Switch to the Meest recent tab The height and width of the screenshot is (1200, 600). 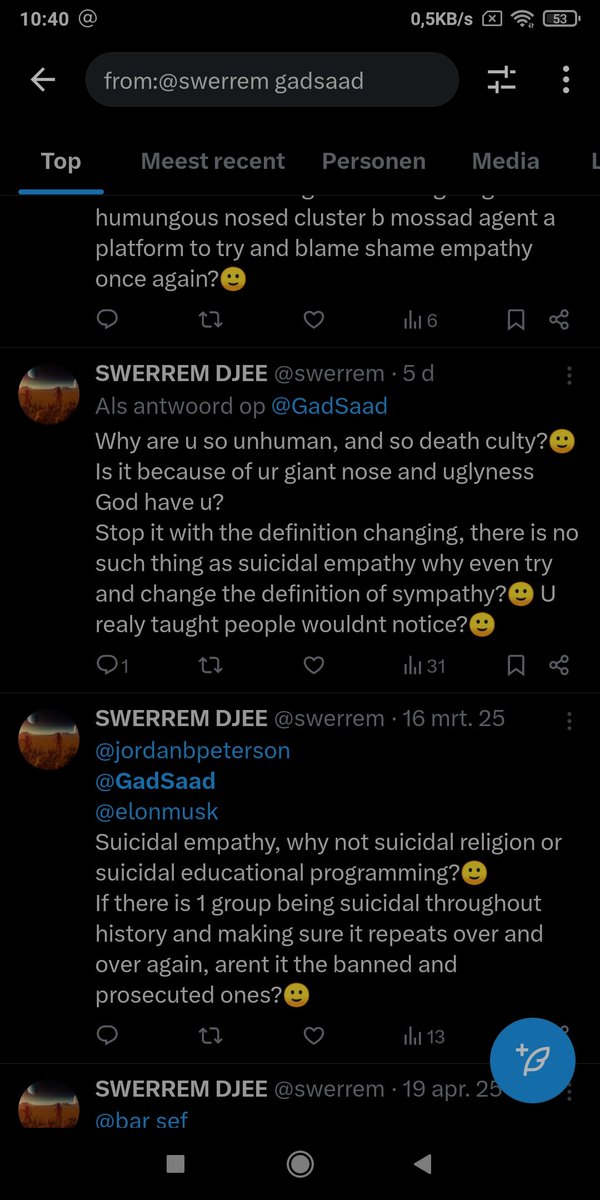pyautogui.click(x=212, y=161)
